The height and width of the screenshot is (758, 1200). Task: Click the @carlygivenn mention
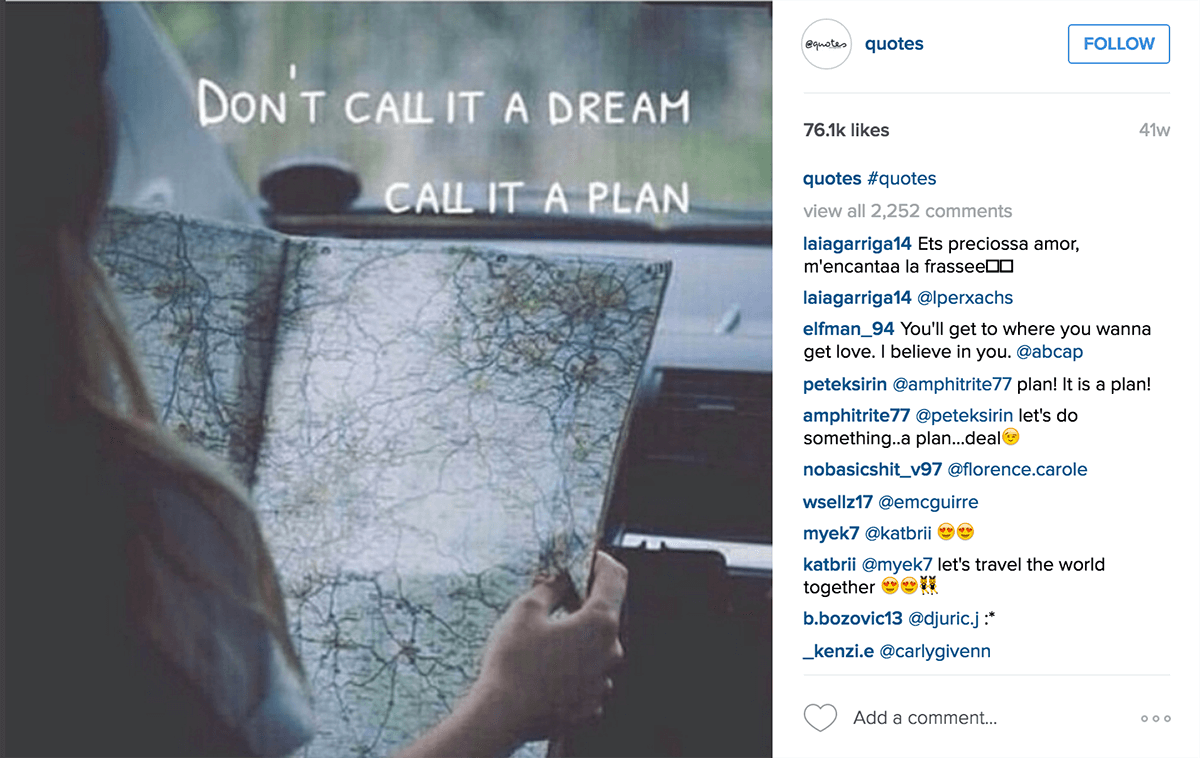(935, 652)
